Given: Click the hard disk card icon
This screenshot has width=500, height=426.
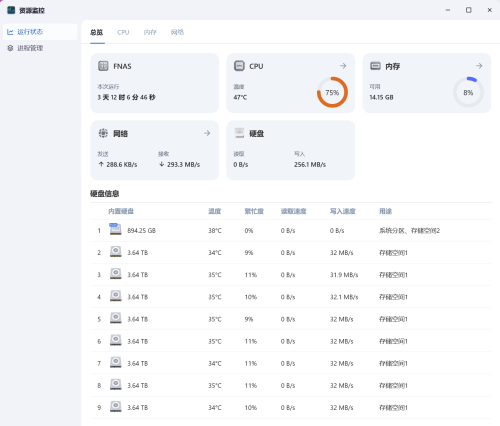Looking at the screenshot, I should coord(239,133).
